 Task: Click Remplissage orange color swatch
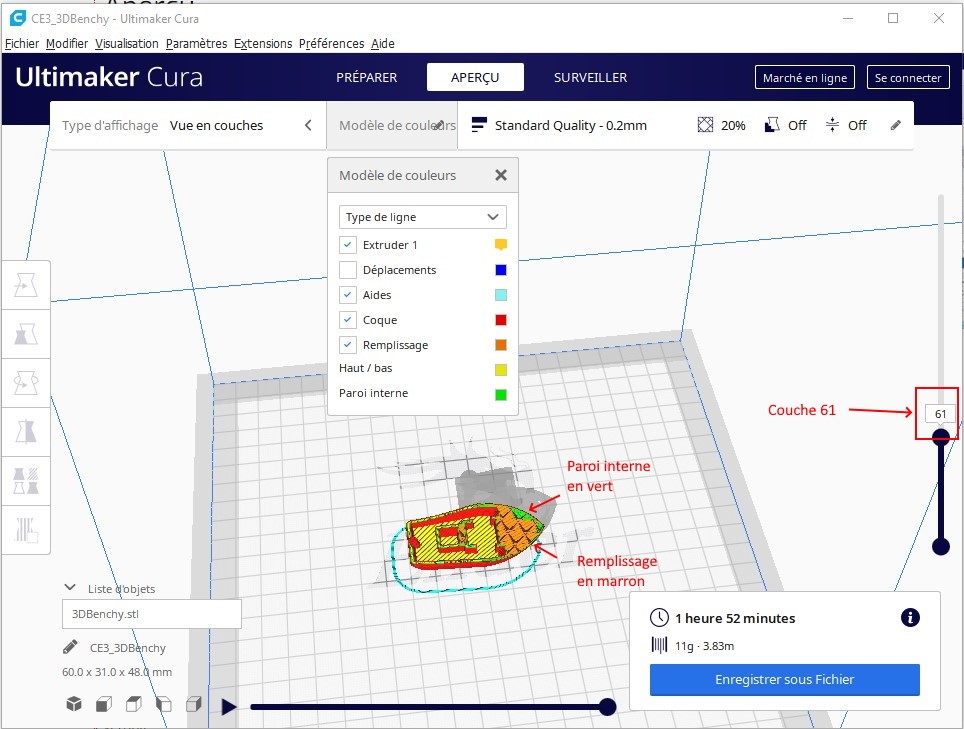click(x=500, y=345)
